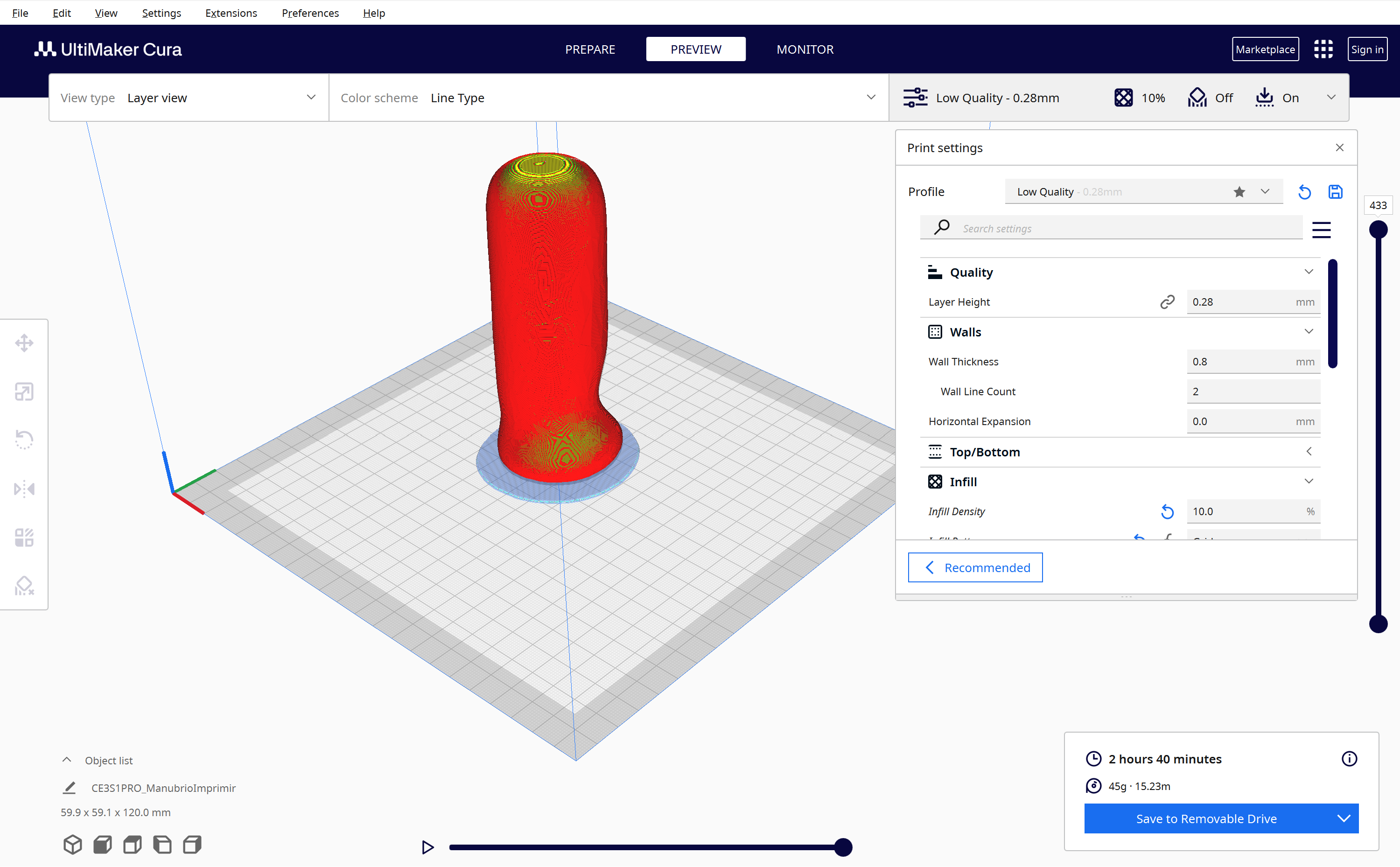Play the layer simulation
Image resolution: width=1400 pixels, height=867 pixels.
point(427,847)
